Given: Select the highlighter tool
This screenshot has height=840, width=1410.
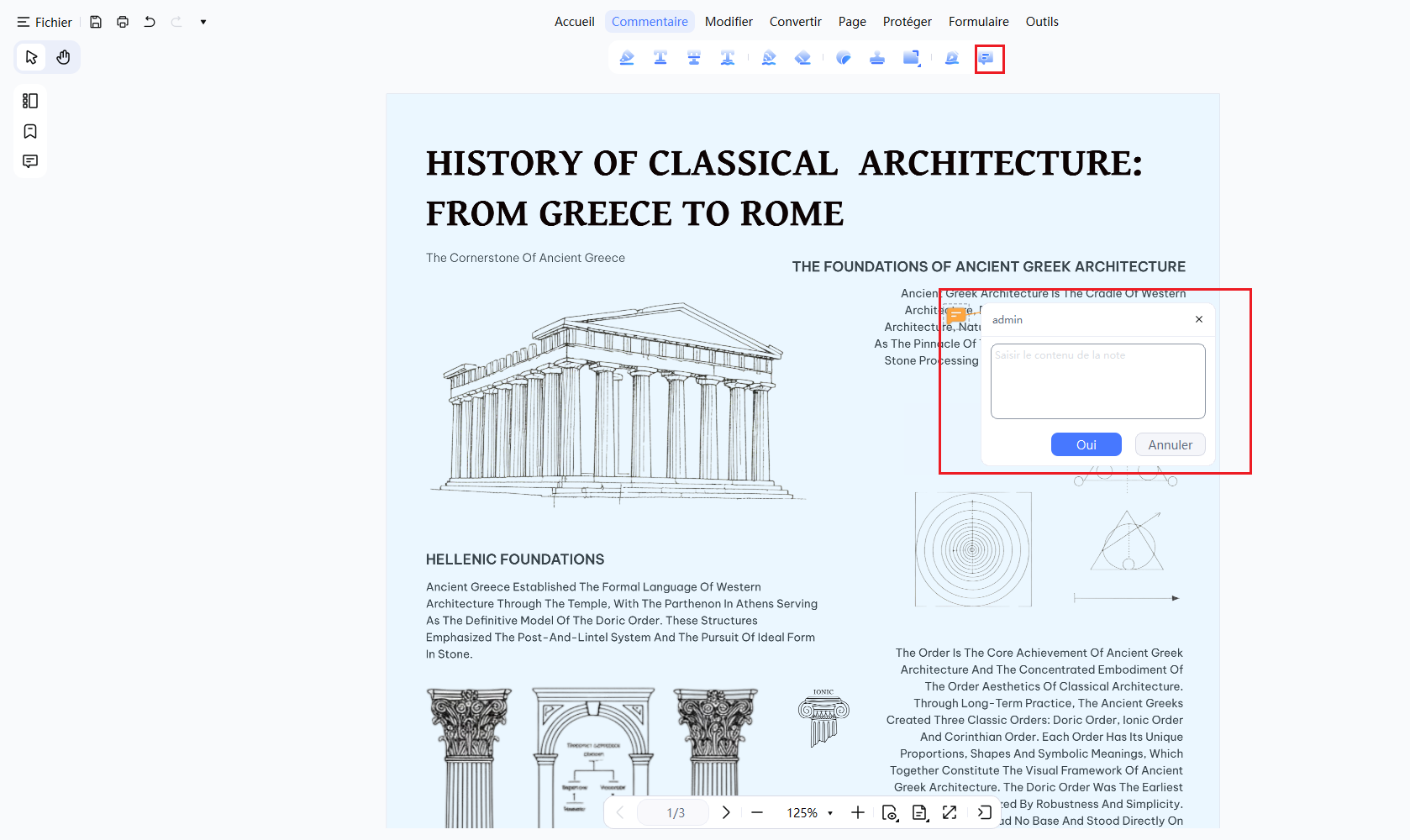Looking at the screenshot, I should (627, 58).
